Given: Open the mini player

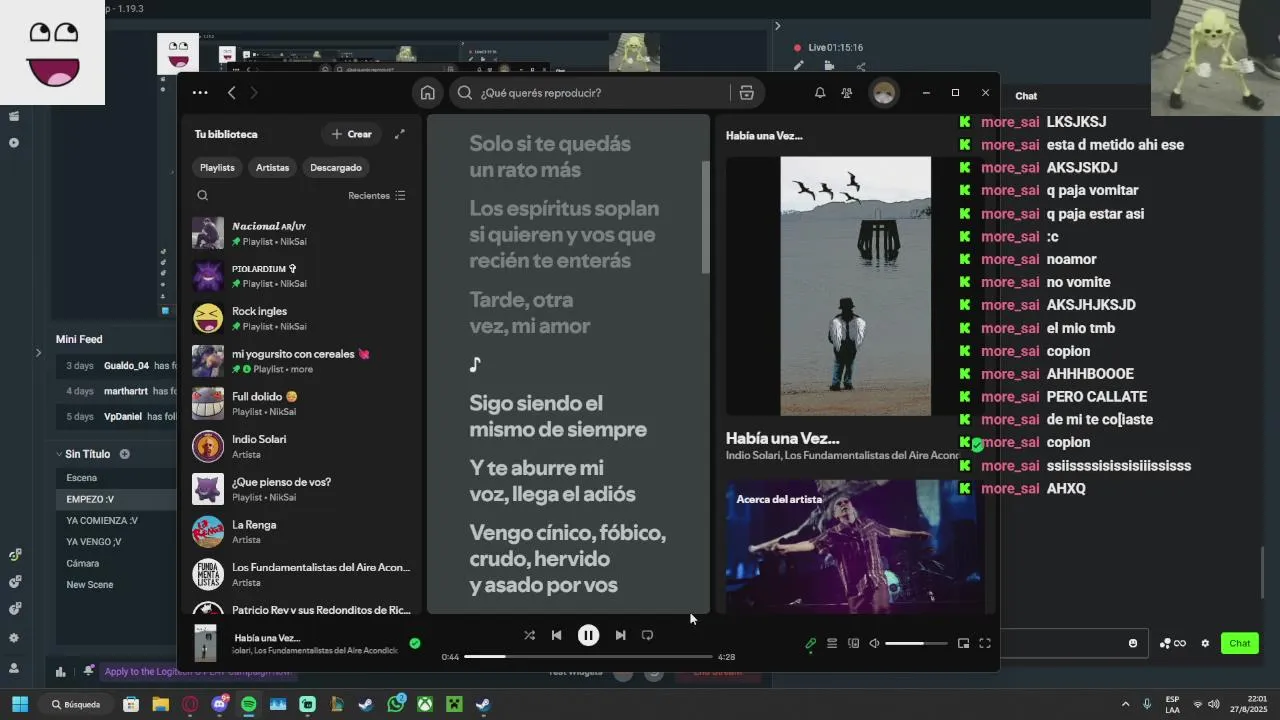Looking at the screenshot, I should point(963,643).
